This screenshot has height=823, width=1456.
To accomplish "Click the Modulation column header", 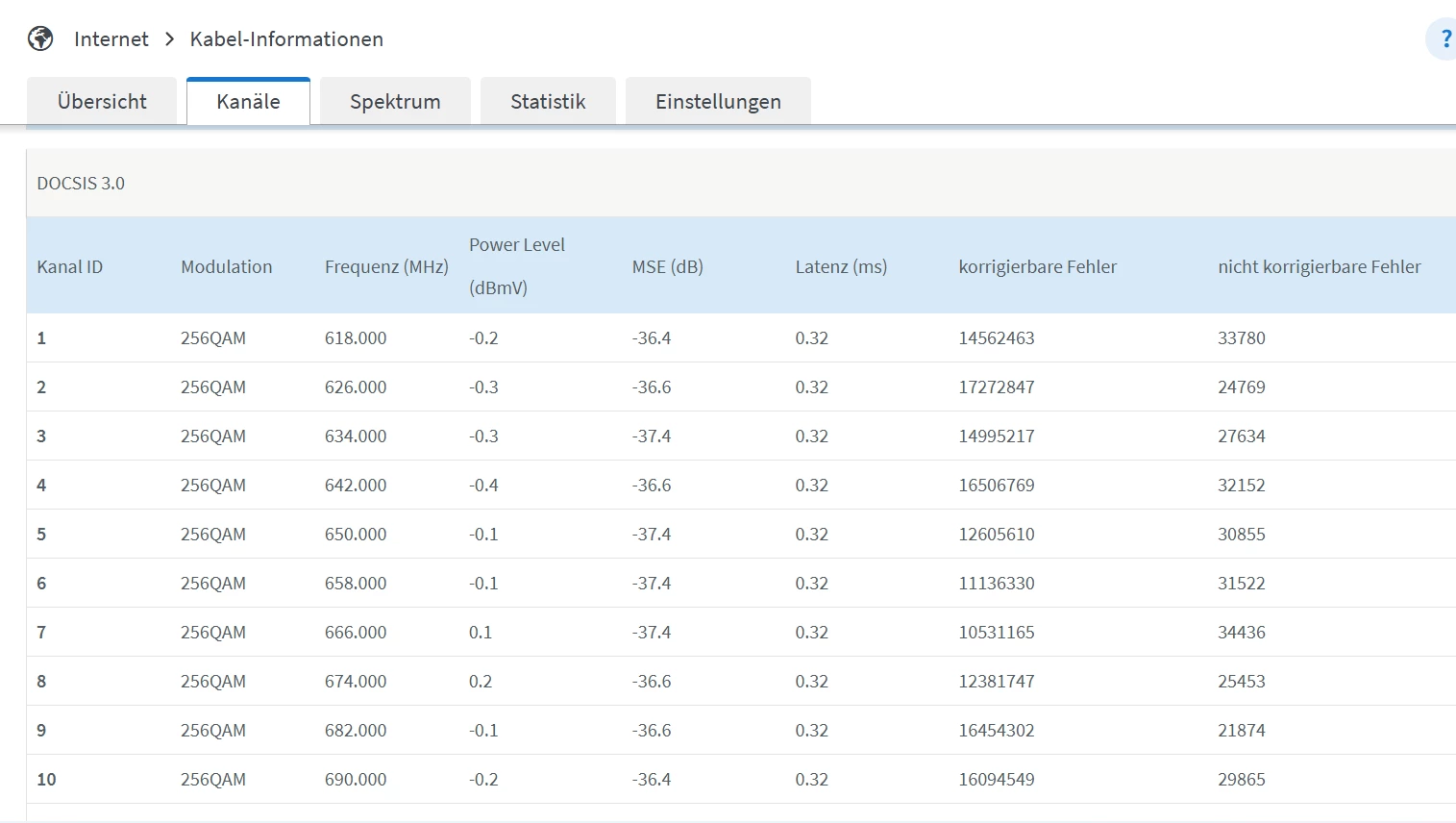I will 226,267.
